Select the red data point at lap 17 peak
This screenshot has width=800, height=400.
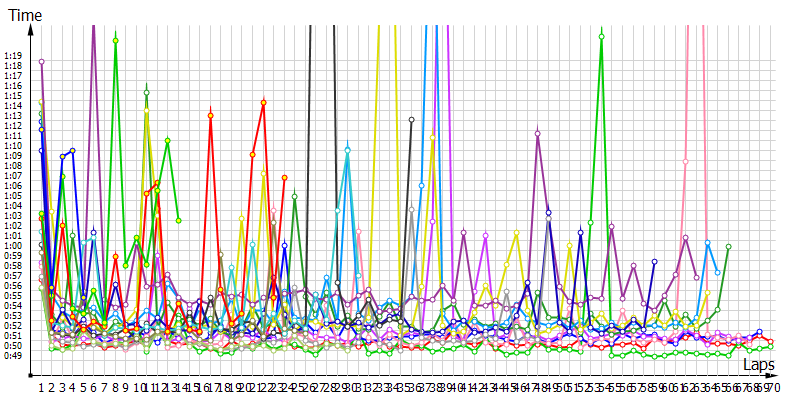click(x=210, y=116)
